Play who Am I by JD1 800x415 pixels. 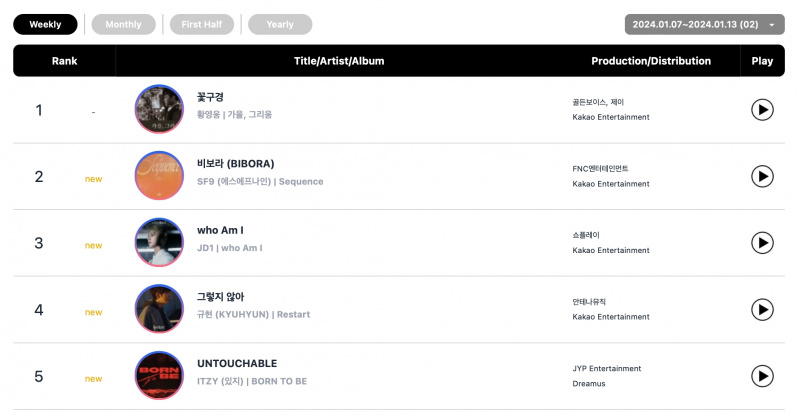[762, 243]
